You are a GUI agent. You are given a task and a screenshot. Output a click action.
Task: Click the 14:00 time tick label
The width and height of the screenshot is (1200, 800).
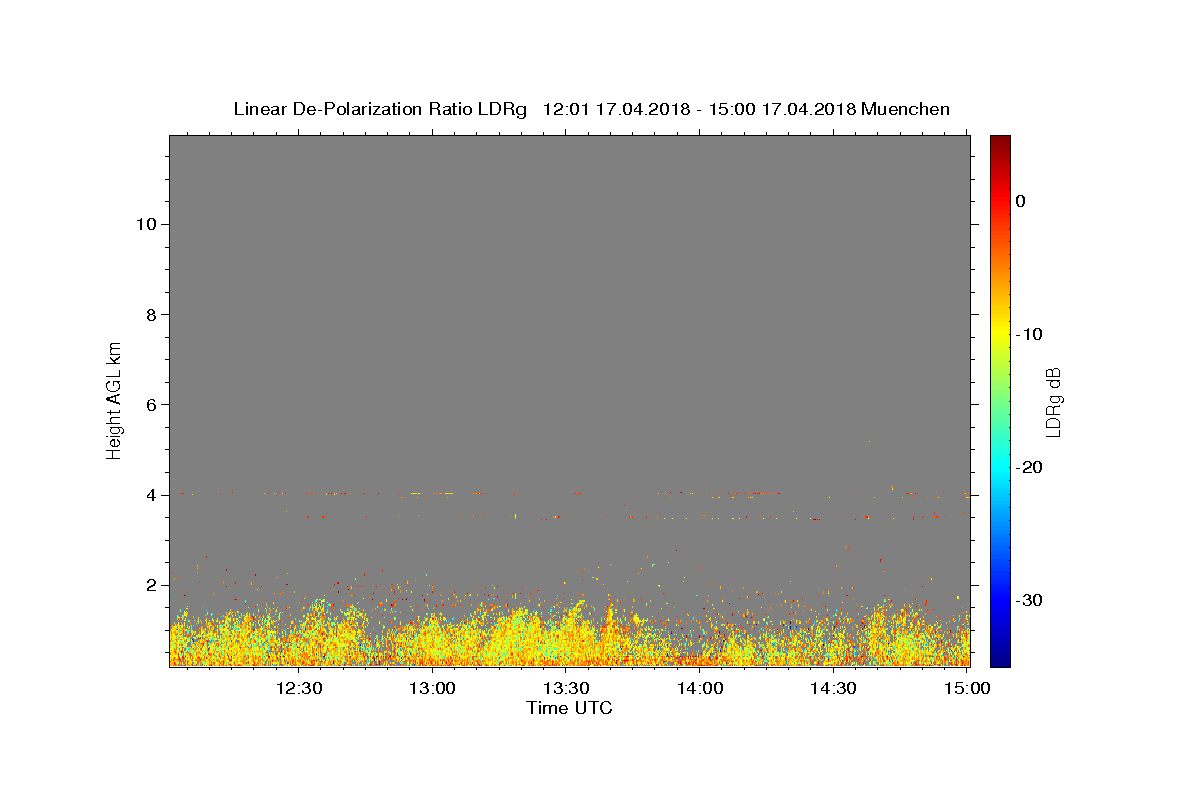(700, 688)
